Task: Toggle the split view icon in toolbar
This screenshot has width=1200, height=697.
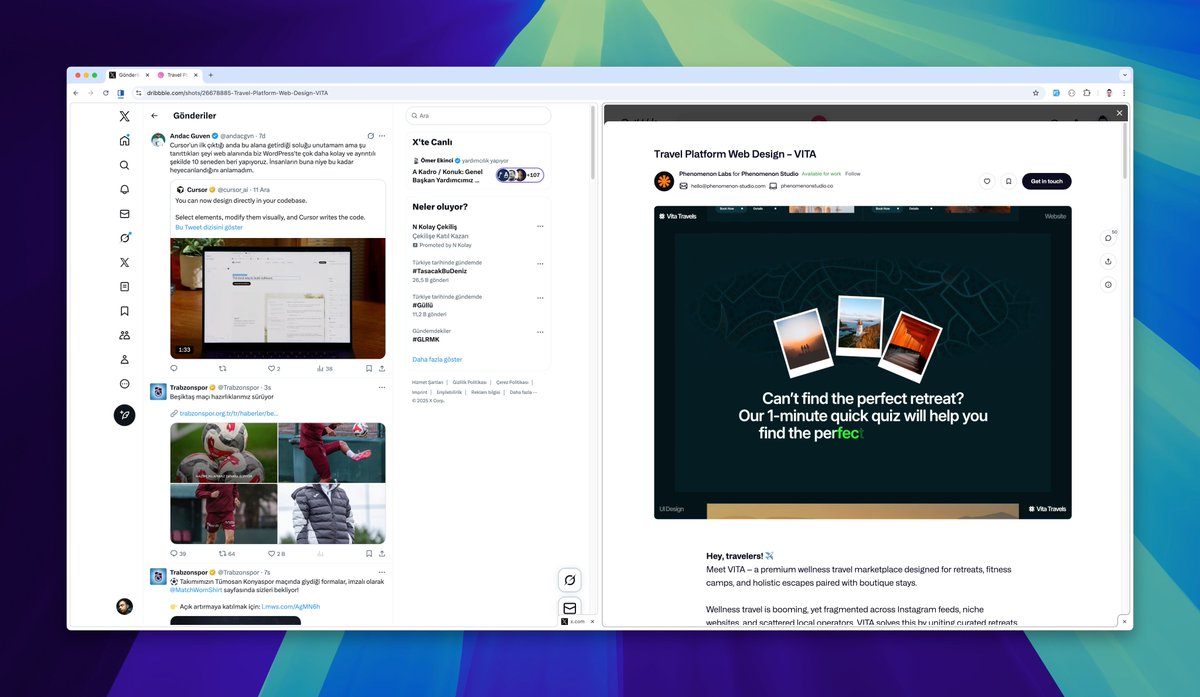Action: 121,92
